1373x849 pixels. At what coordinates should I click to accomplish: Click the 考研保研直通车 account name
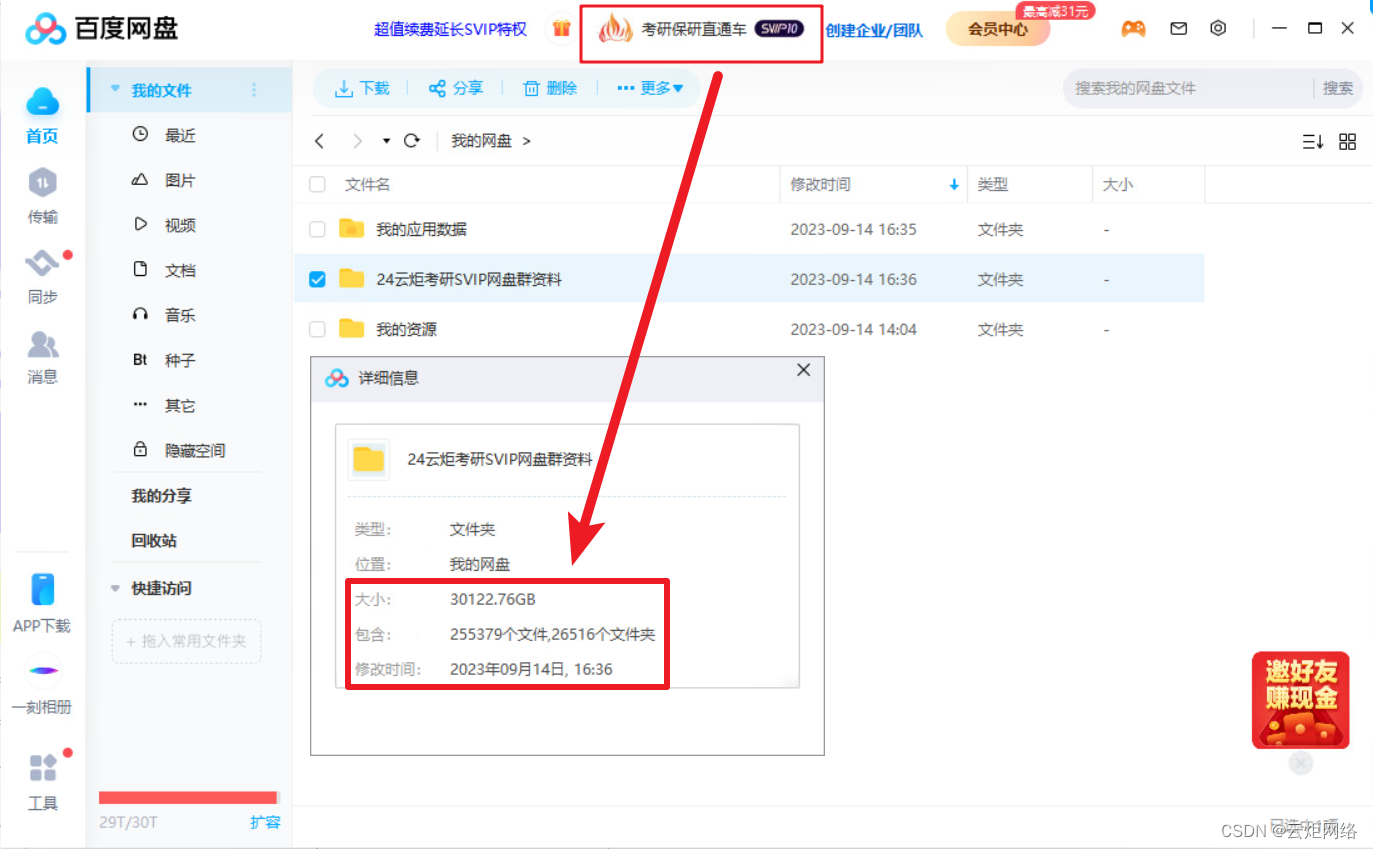694,29
